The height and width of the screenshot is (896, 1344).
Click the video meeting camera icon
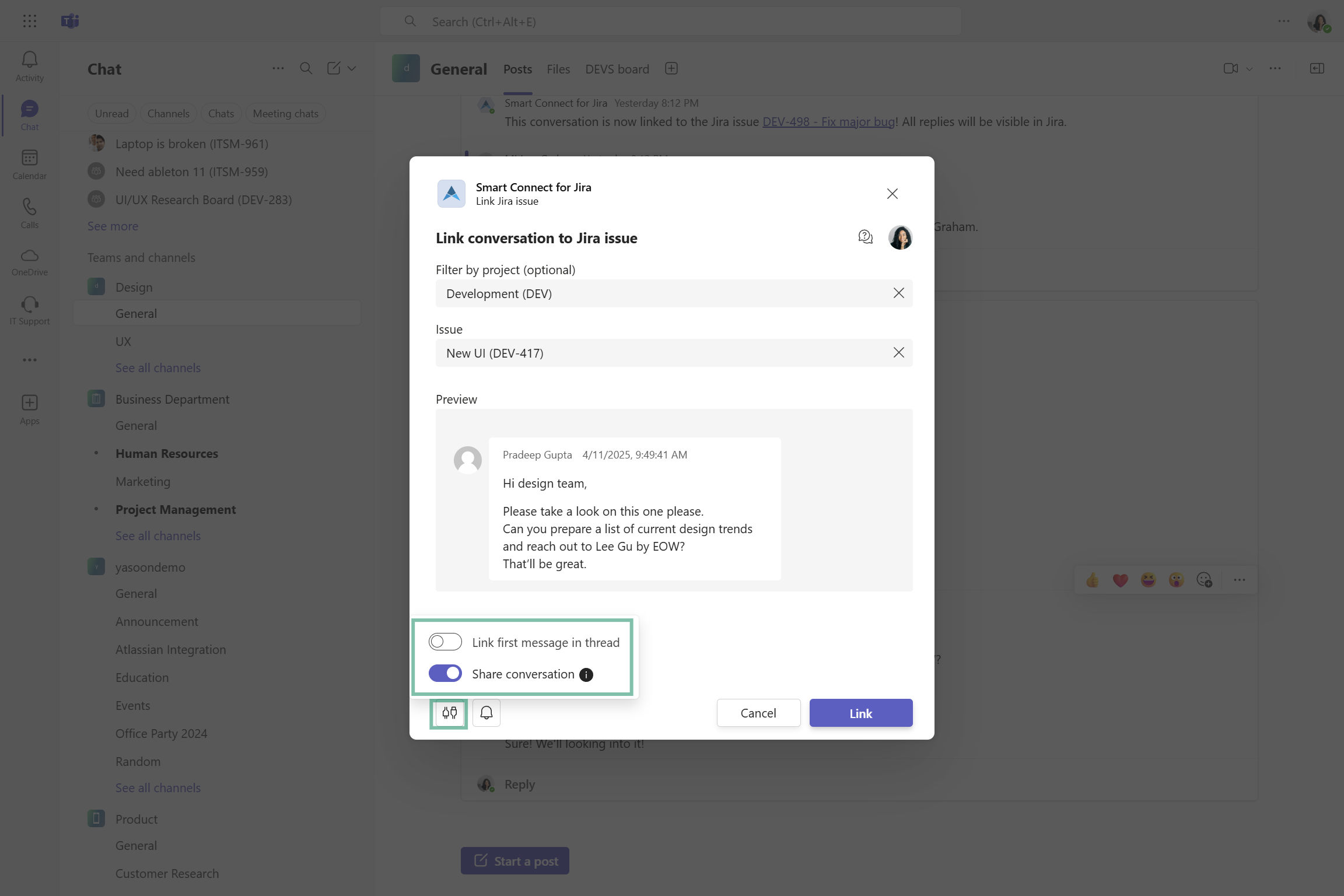click(x=1230, y=69)
